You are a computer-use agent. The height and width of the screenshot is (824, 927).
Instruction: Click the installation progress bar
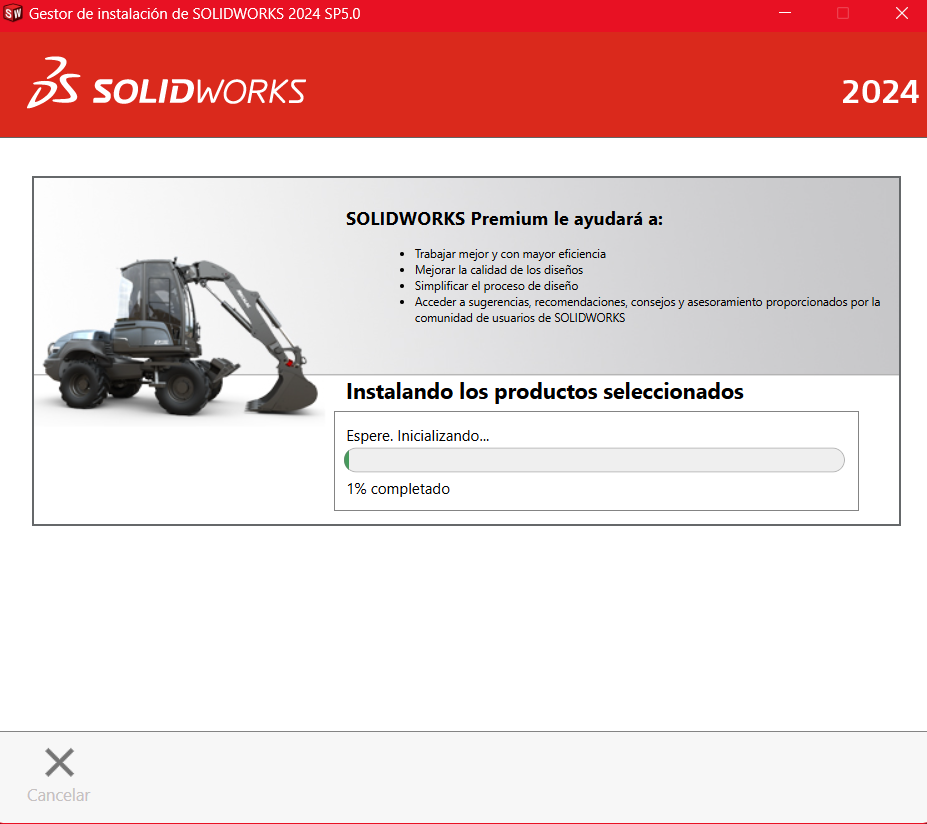[x=594, y=460]
